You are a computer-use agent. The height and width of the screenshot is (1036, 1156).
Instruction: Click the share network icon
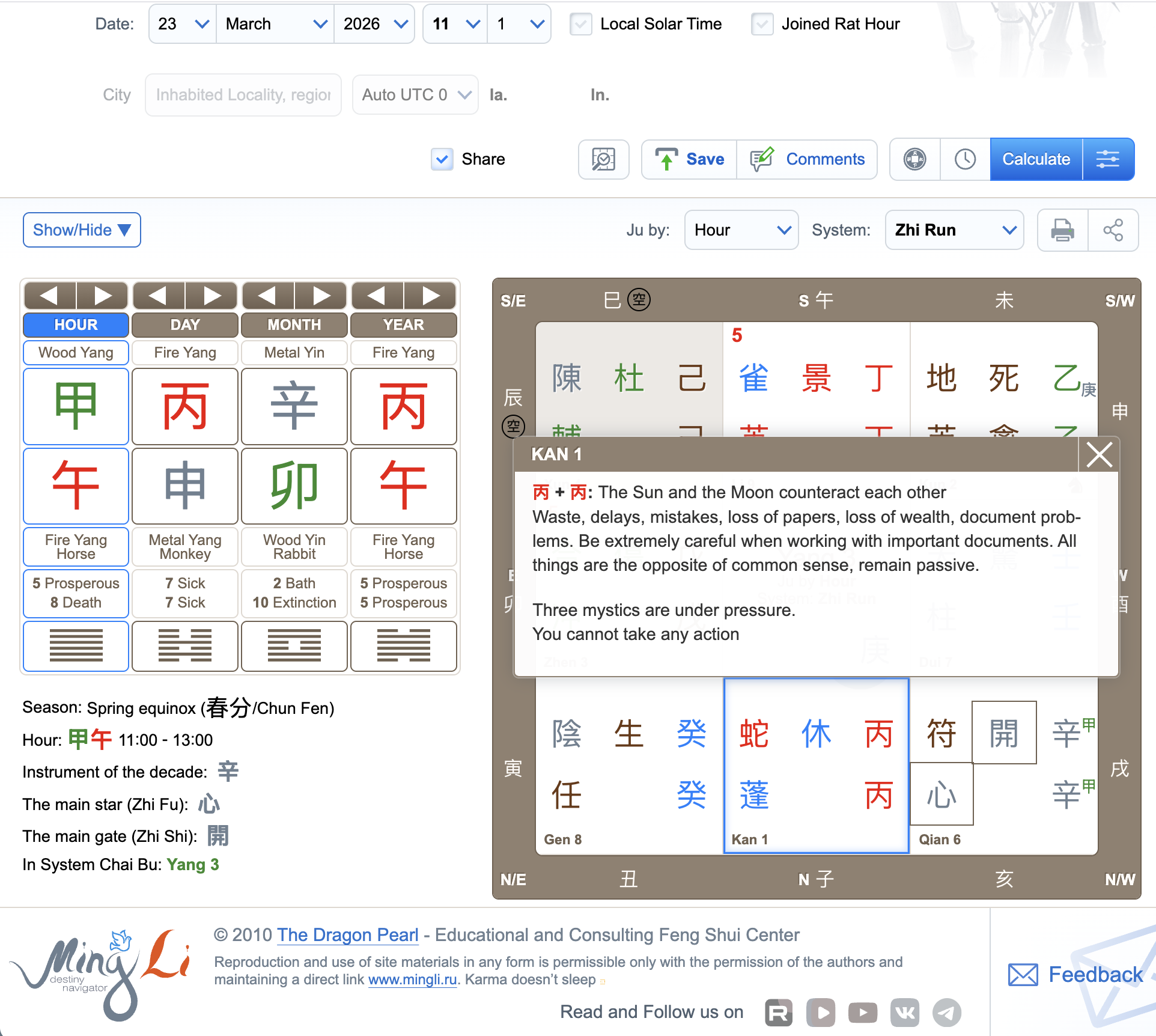click(x=1113, y=230)
